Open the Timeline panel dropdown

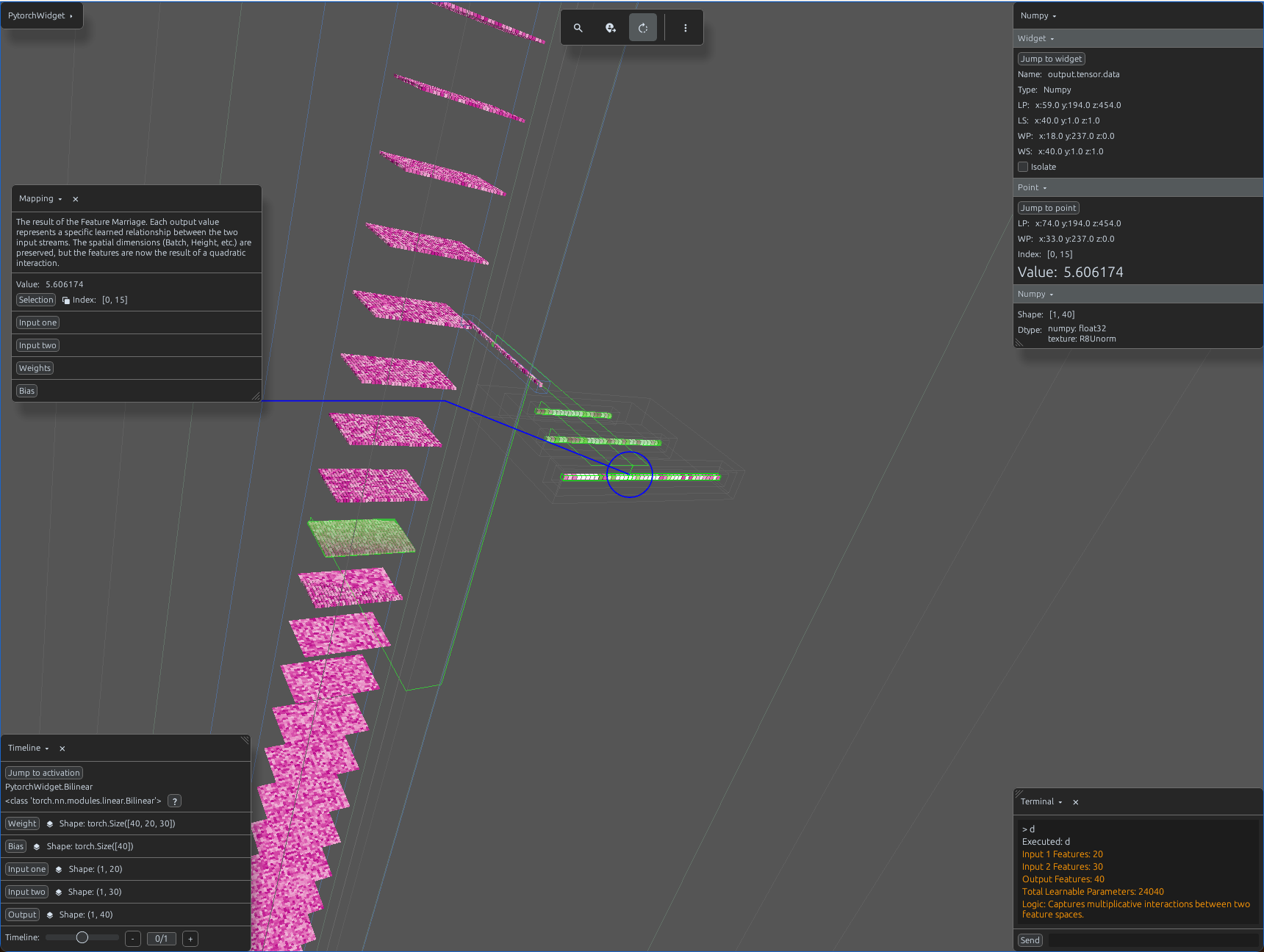29,749
